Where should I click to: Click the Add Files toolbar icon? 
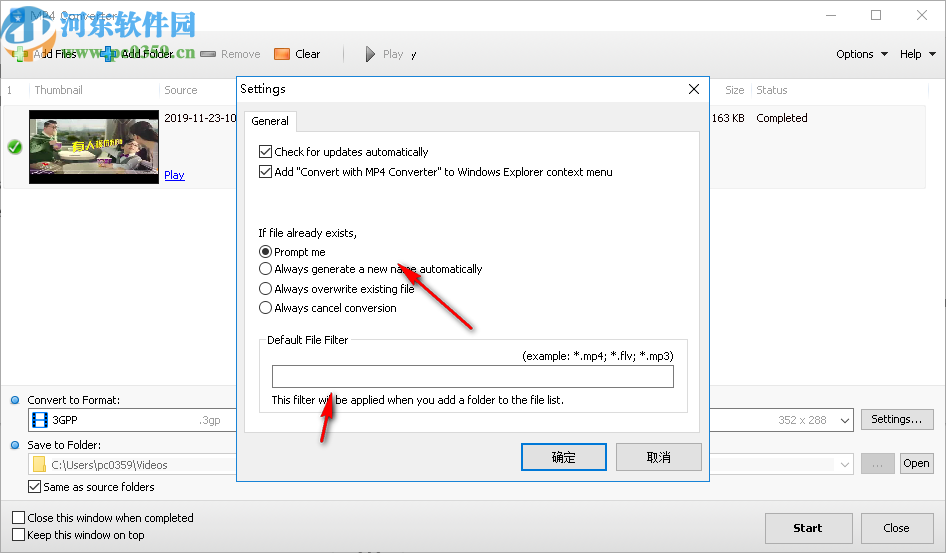pyautogui.click(x=20, y=54)
